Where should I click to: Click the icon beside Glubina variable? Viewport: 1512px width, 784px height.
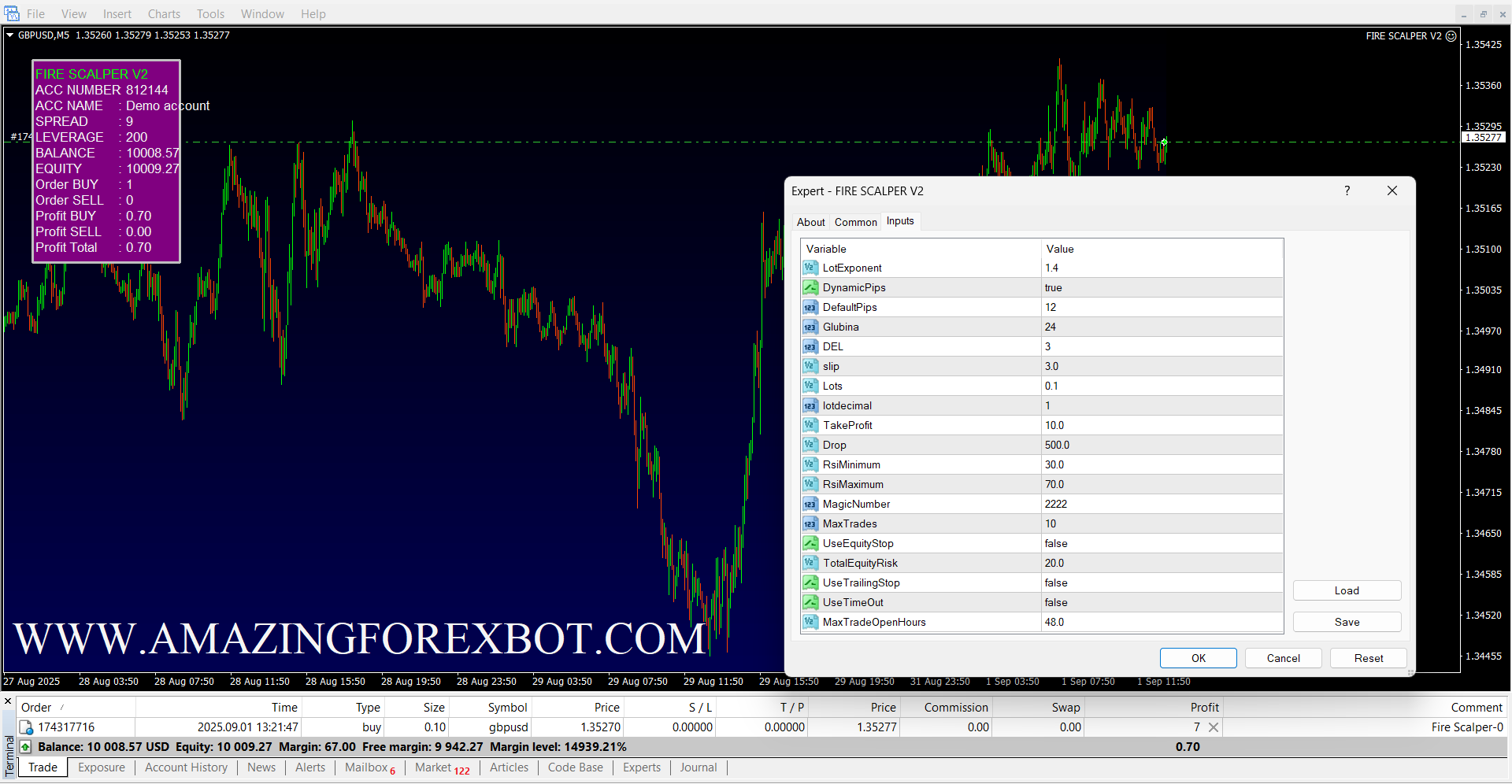click(810, 327)
